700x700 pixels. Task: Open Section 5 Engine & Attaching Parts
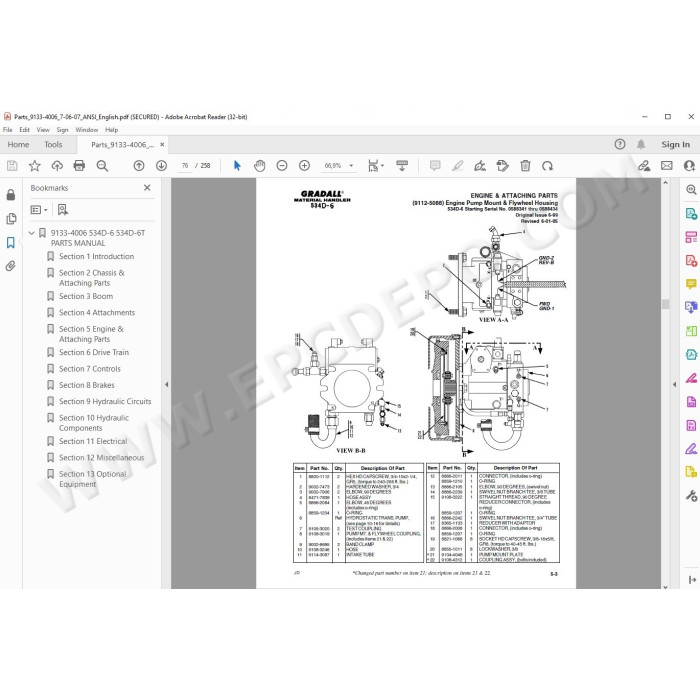click(x=91, y=334)
